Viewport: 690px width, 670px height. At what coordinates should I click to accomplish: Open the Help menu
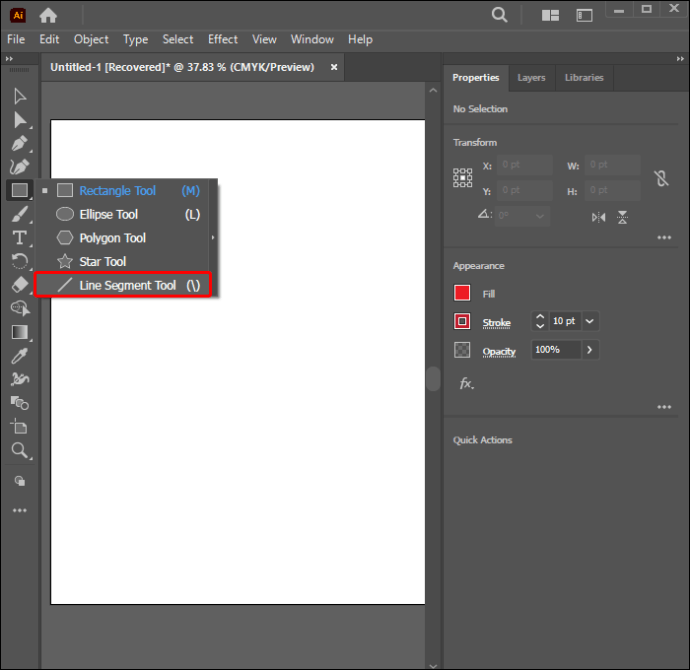point(360,40)
